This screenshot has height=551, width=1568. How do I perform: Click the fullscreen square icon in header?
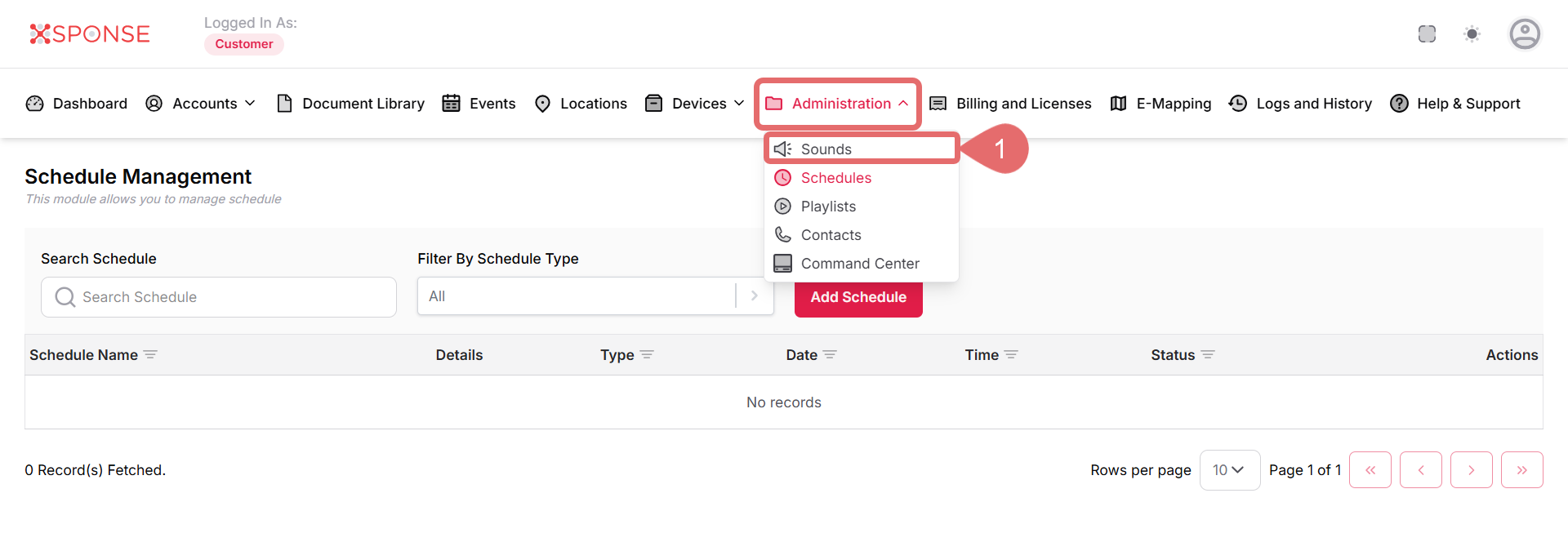[1427, 34]
